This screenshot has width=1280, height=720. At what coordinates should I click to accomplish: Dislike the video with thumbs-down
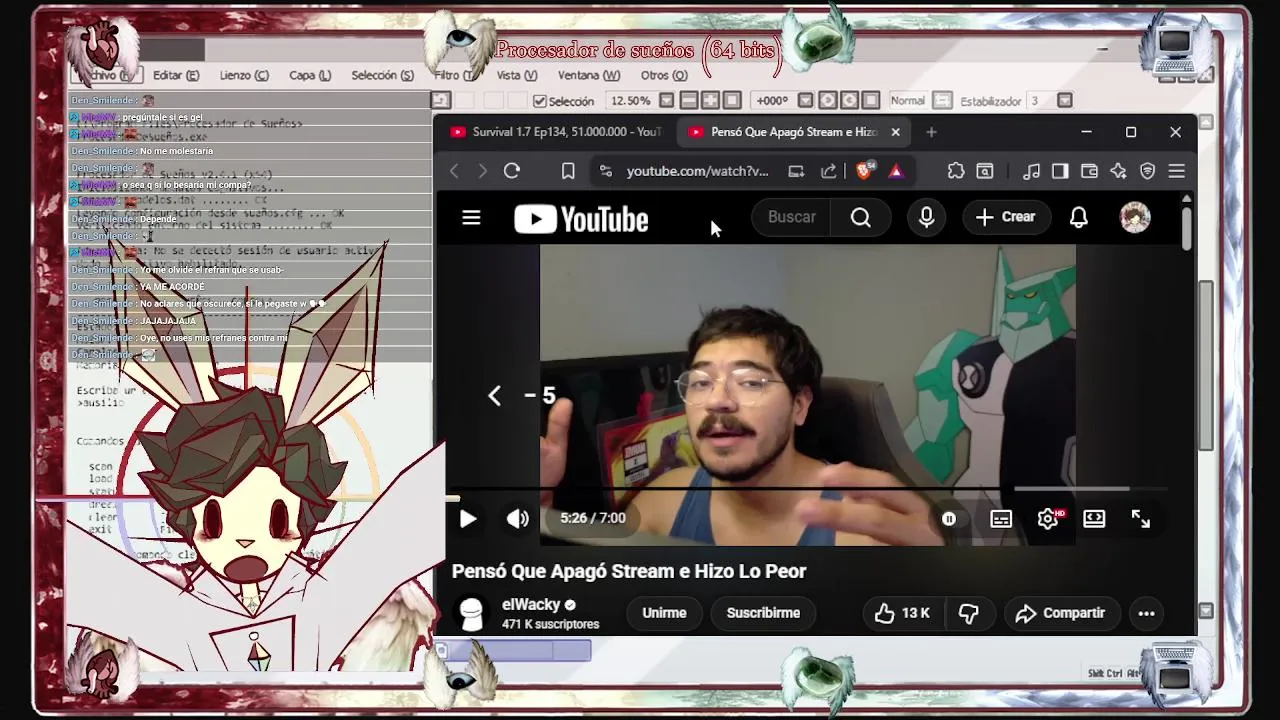click(x=968, y=613)
